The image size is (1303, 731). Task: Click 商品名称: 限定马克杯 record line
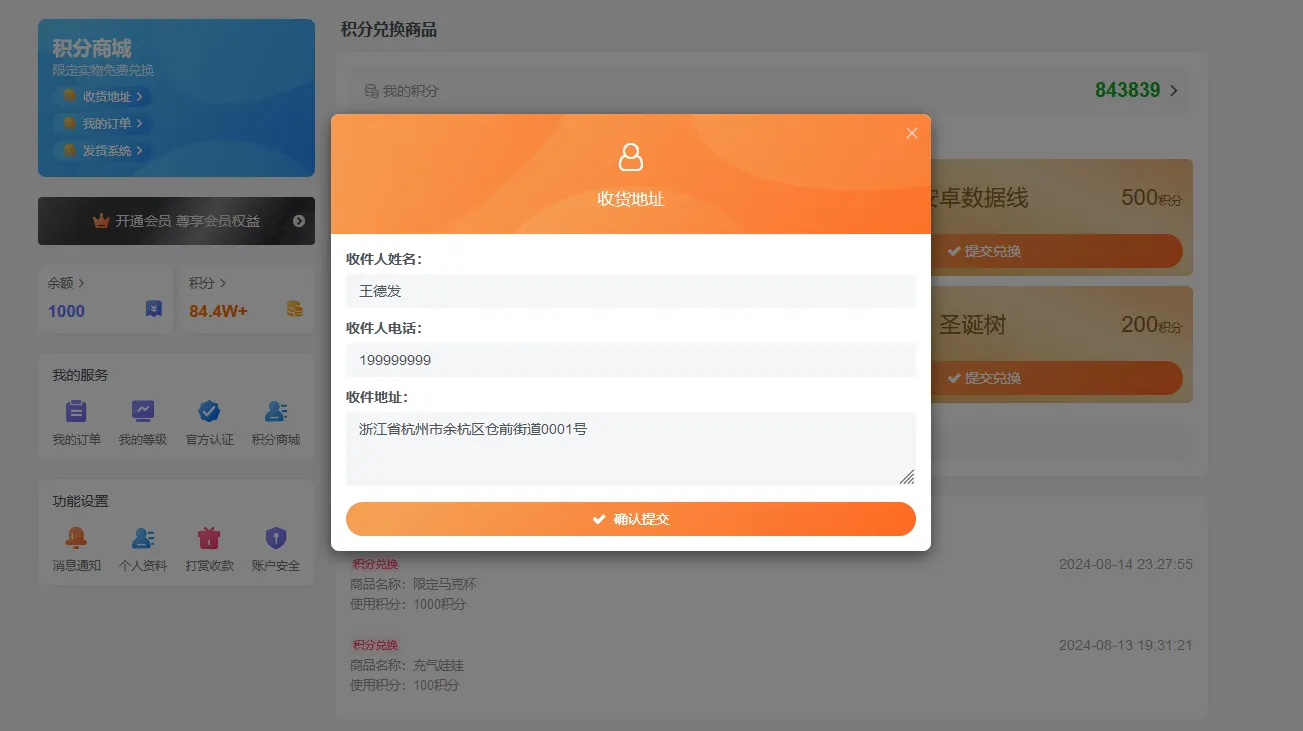tap(413, 584)
